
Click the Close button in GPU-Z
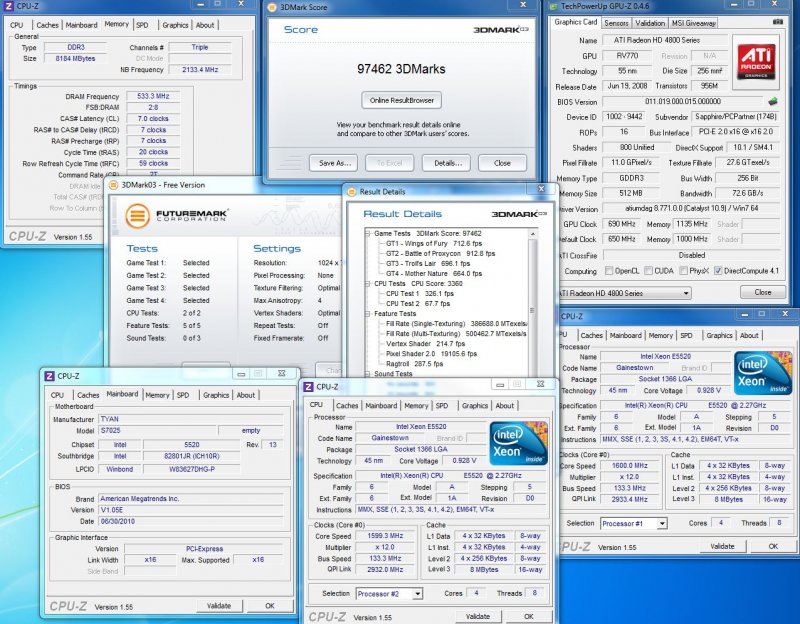(763, 292)
